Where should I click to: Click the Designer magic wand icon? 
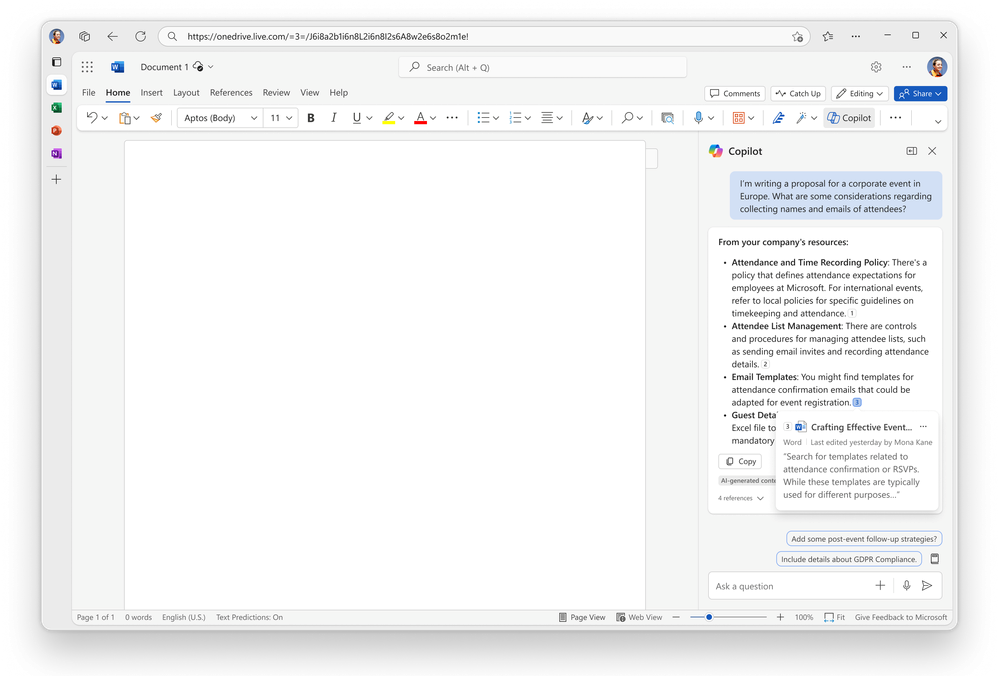tap(801, 118)
